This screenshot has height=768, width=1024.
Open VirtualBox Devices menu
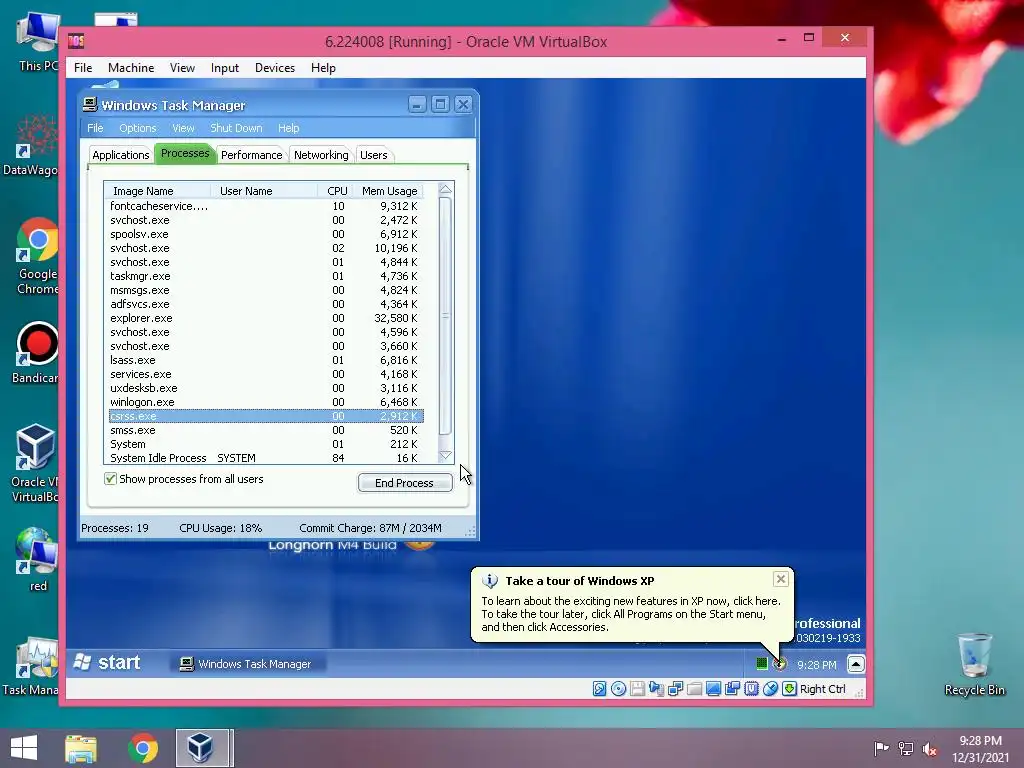[x=275, y=68]
